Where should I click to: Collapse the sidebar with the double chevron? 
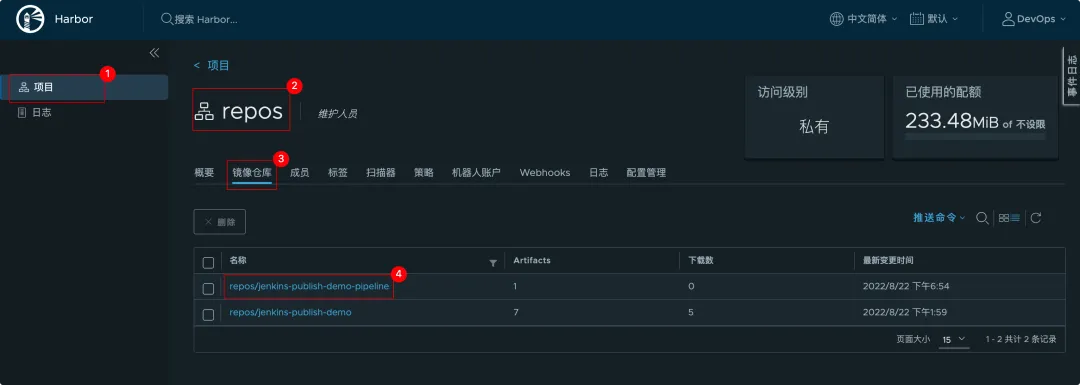click(x=154, y=53)
